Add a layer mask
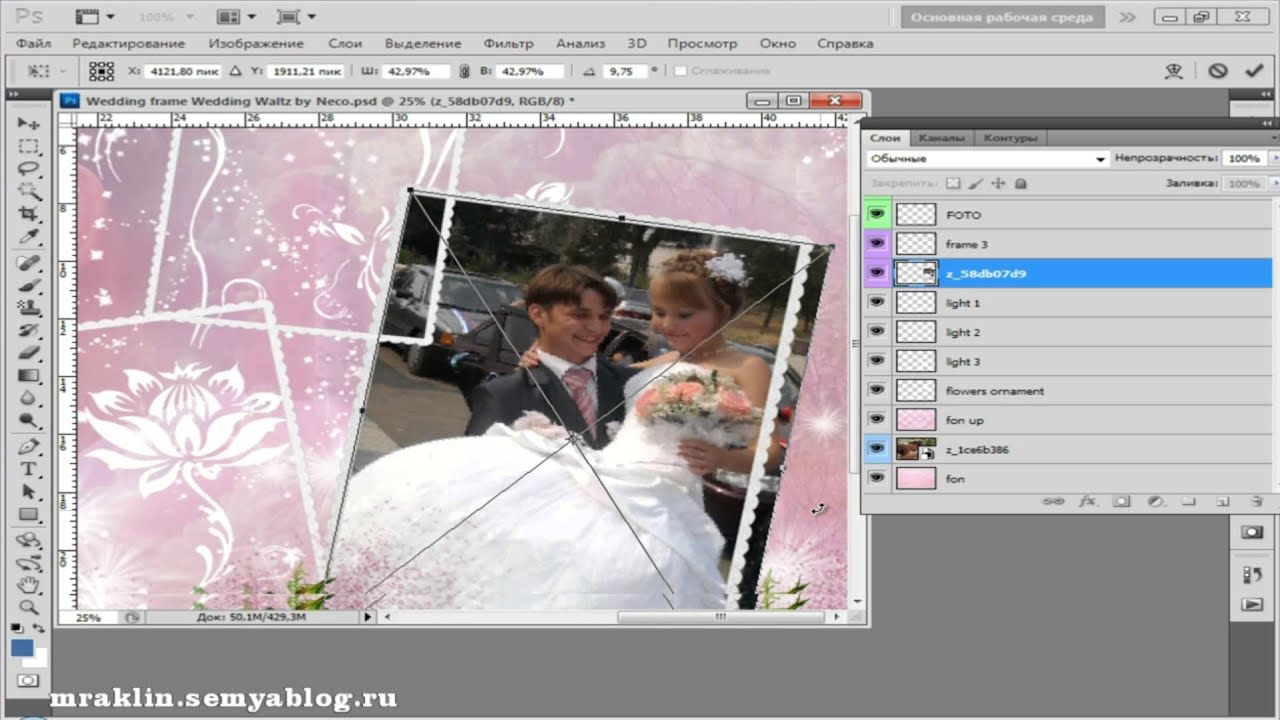Viewport: 1280px width, 720px height. 1121,500
